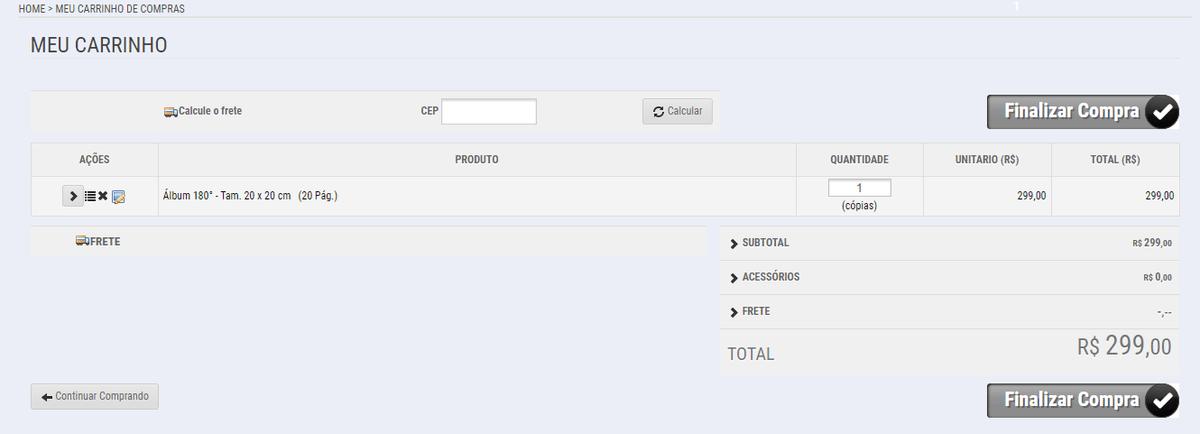1200x434 pixels.
Task: Open the Álbum 180° product name
Action: 250,196
